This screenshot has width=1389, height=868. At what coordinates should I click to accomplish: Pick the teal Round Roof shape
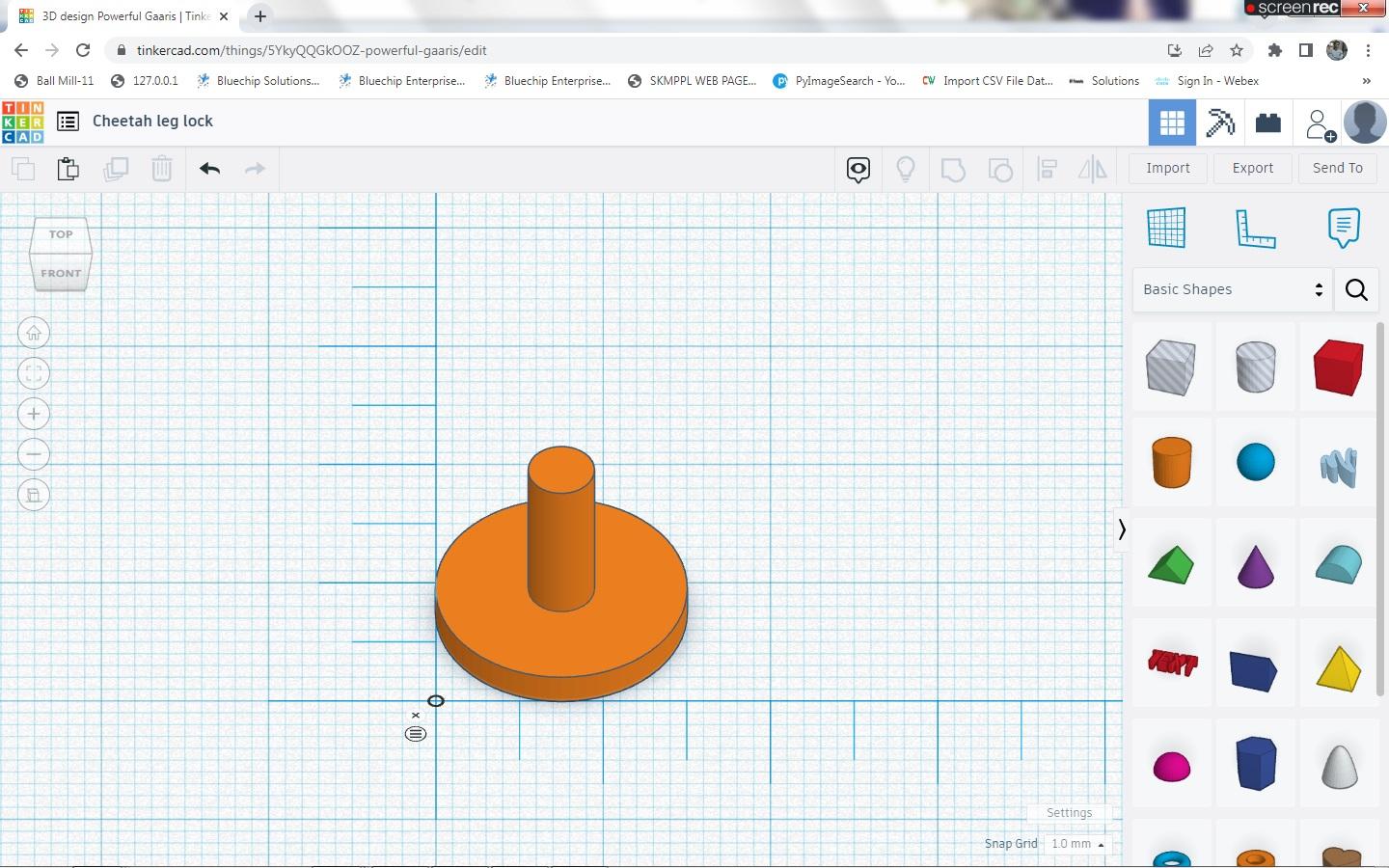tap(1339, 565)
